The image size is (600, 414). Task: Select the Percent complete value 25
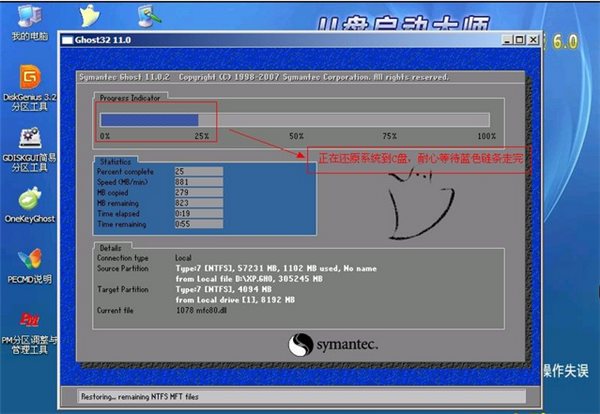point(199,171)
